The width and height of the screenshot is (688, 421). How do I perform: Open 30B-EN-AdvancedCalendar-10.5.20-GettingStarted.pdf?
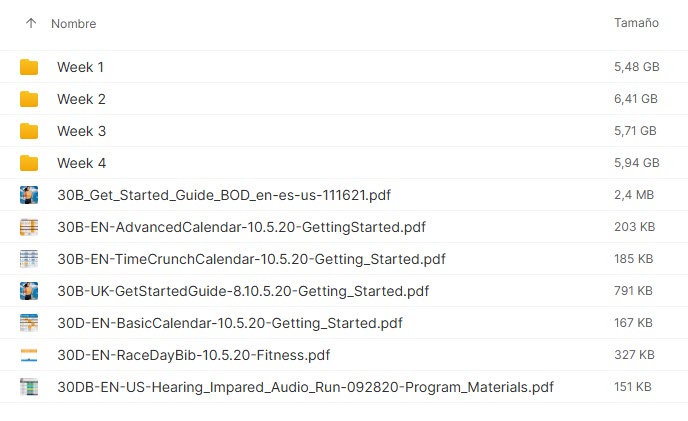[241, 227]
